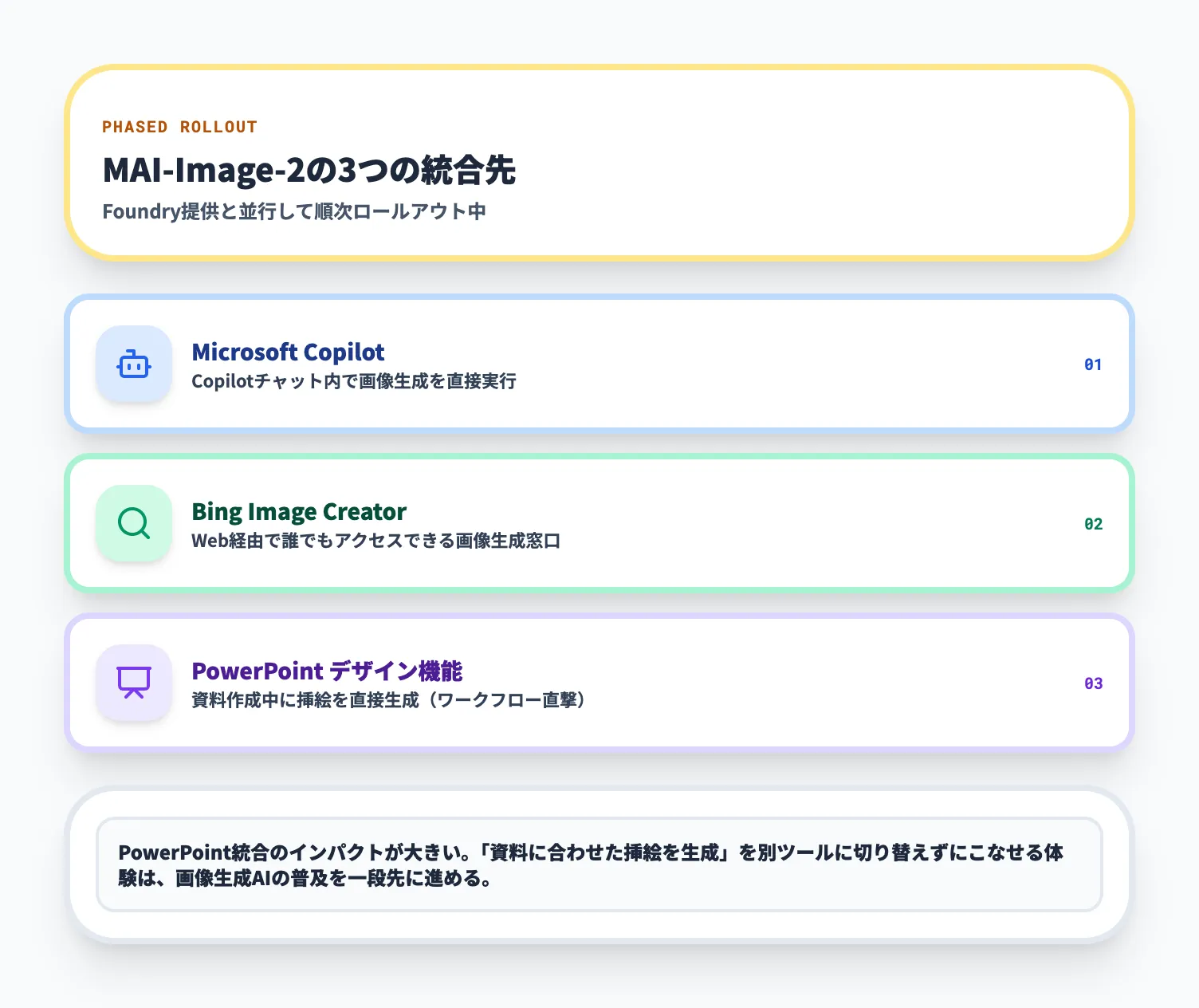Select the Bing Image Creator heading

click(298, 511)
